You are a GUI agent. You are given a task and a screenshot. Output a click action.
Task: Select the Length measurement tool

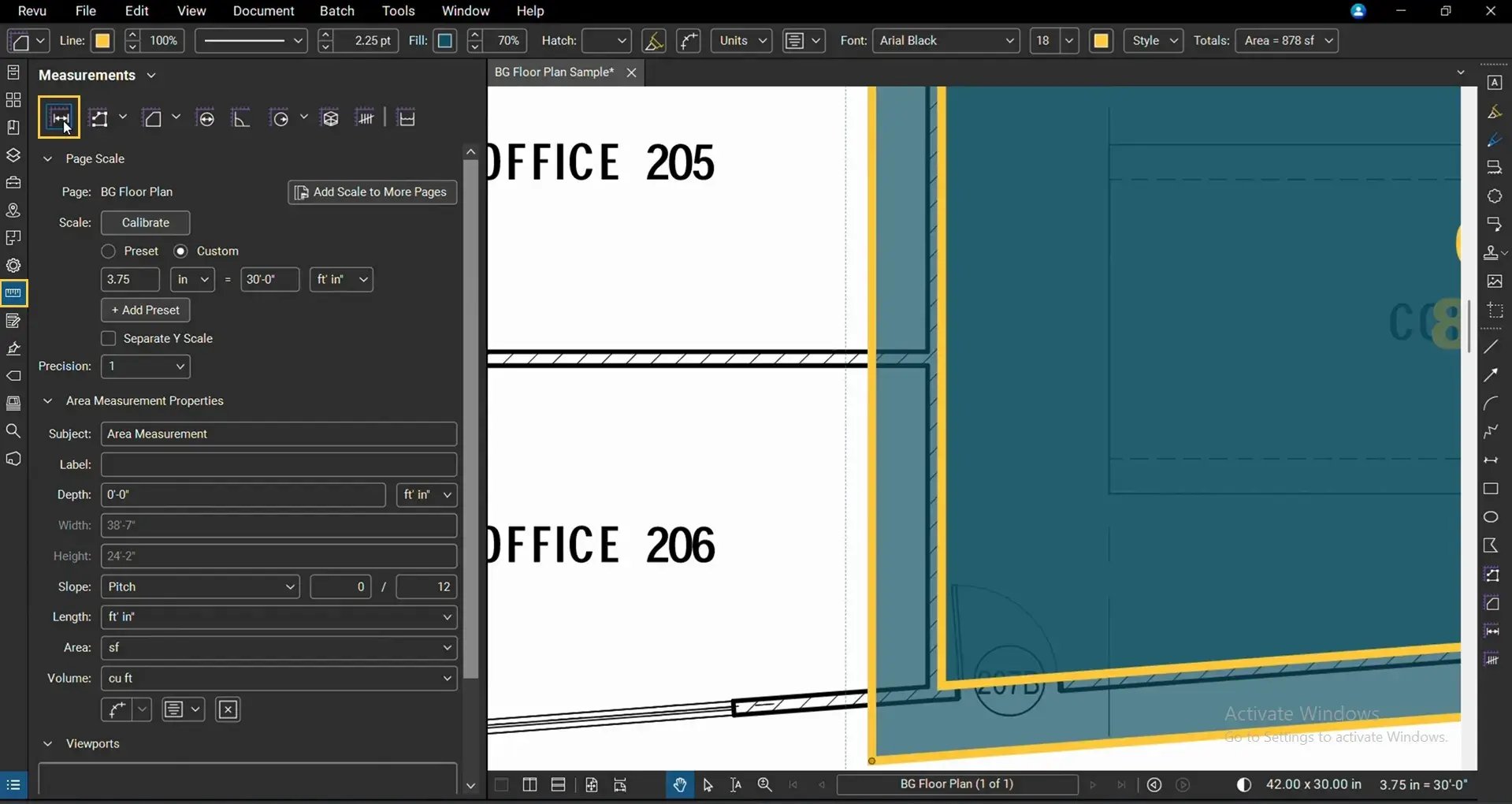click(x=59, y=118)
